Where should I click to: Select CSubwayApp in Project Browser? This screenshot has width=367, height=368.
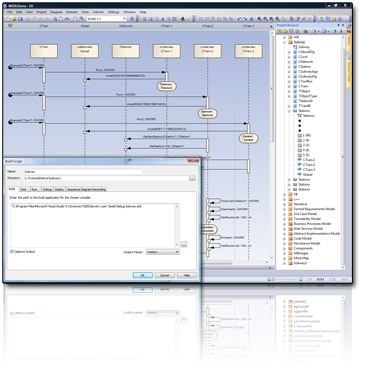308,72
